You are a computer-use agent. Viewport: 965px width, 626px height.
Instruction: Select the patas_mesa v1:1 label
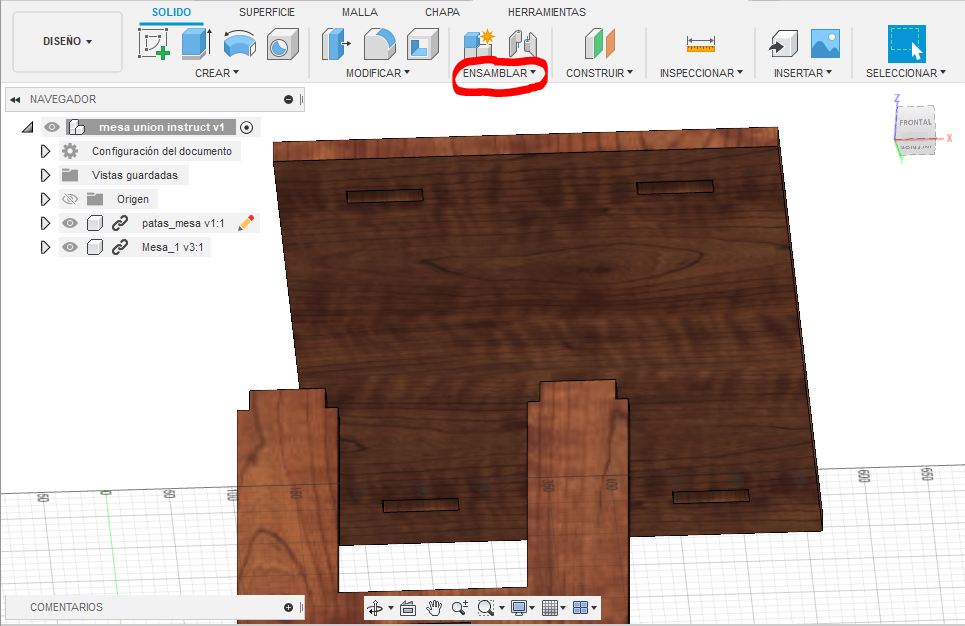pyautogui.click(x=183, y=223)
